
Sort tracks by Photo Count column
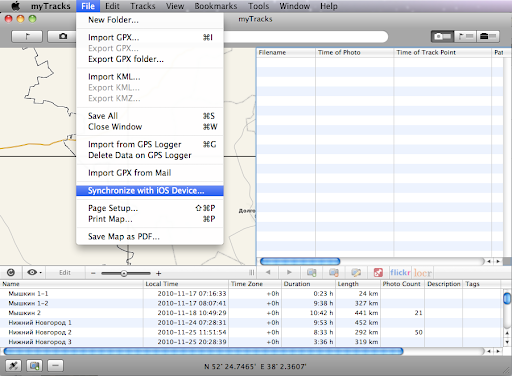402,284
